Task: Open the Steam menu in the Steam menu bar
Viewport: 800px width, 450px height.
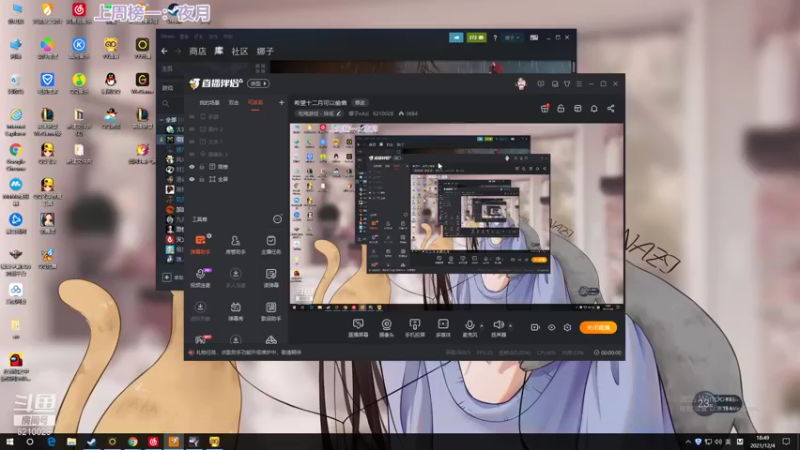Action: pos(167,37)
